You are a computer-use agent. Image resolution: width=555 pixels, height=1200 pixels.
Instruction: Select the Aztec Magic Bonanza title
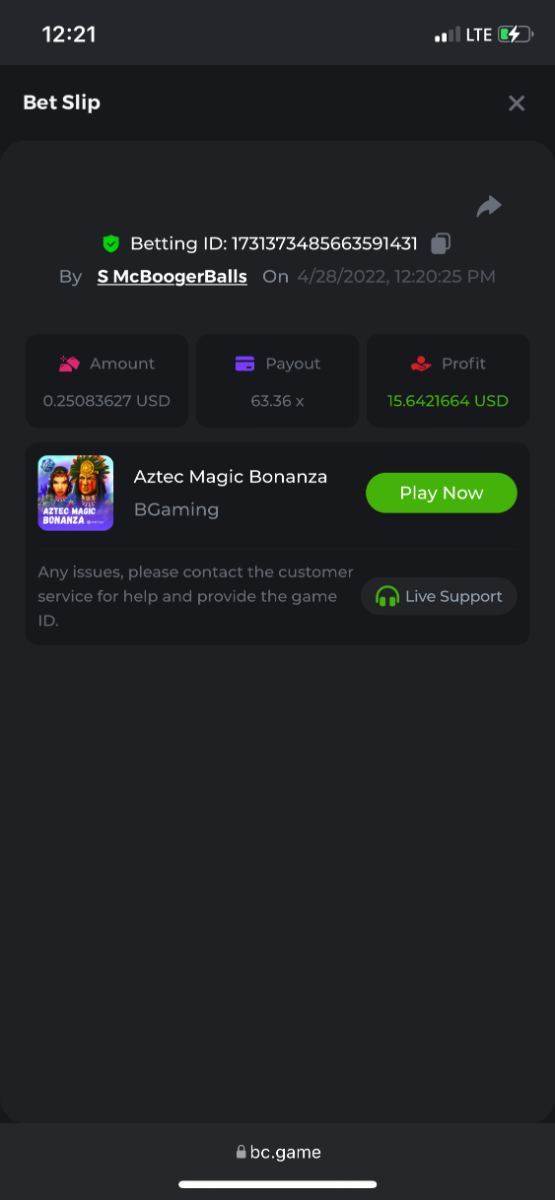point(231,477)
